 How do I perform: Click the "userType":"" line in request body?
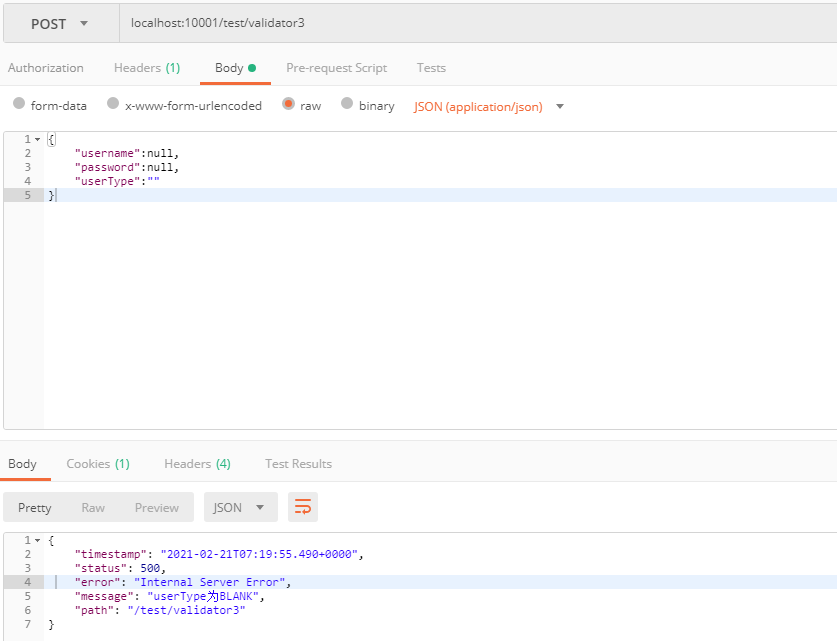(117, 181)
